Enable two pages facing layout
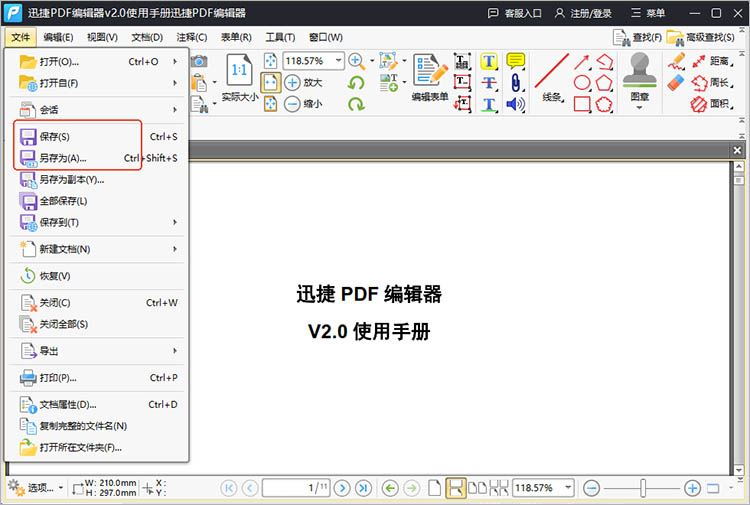 477,488
